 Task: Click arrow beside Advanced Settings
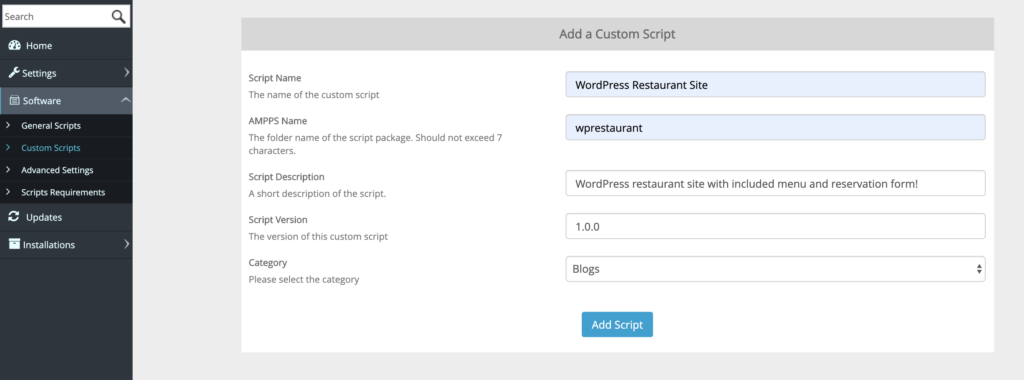coord(8,170)
